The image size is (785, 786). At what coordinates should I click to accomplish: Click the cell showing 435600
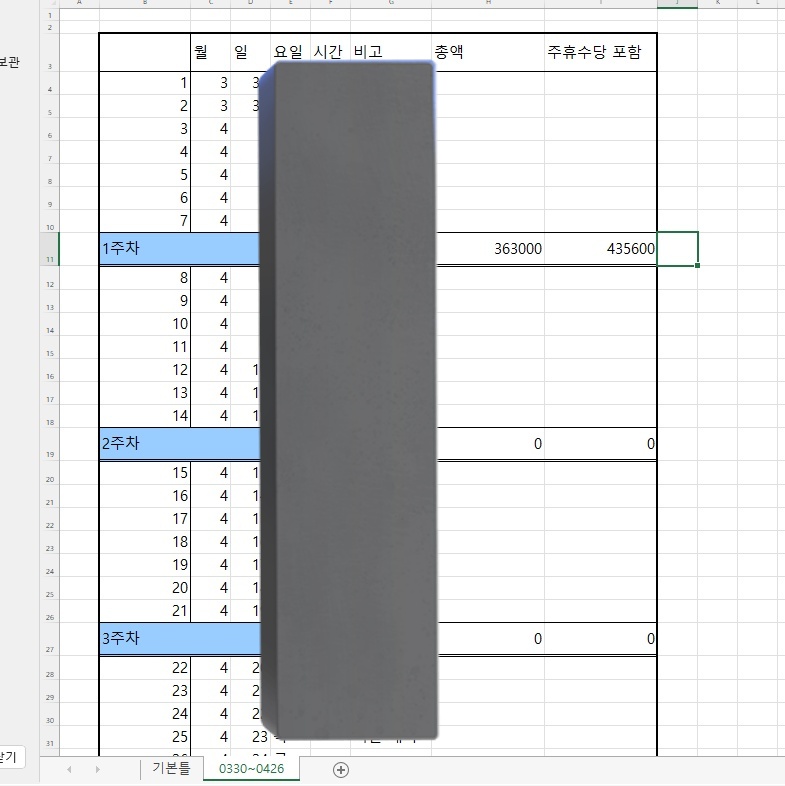601,249
